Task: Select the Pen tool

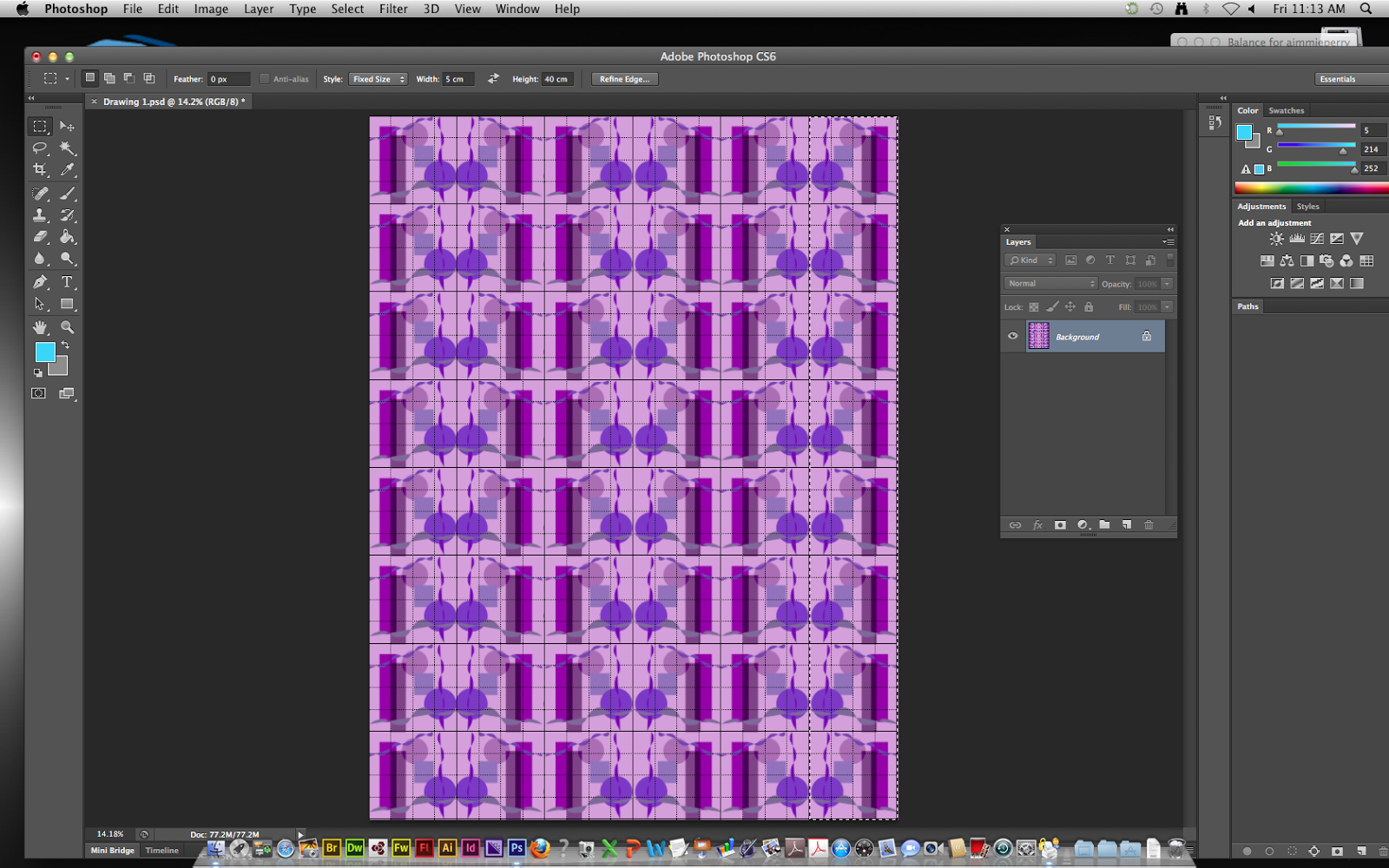Action: 40,282
